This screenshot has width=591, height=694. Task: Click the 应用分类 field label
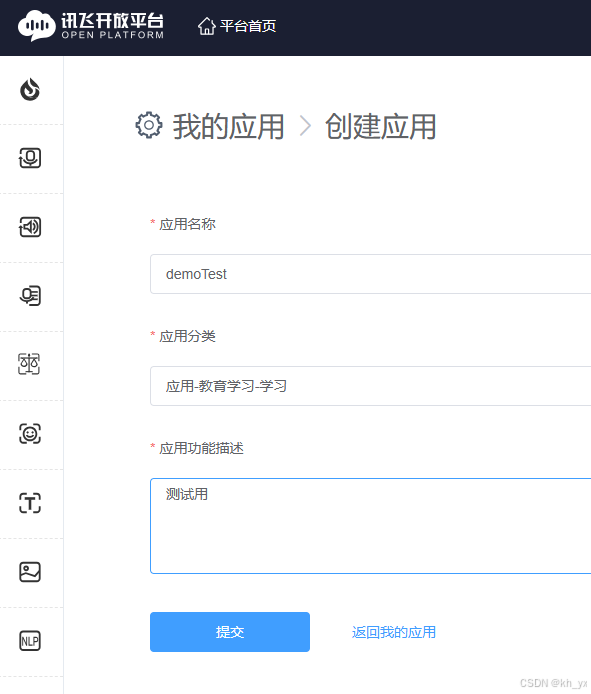click(187, 336)
